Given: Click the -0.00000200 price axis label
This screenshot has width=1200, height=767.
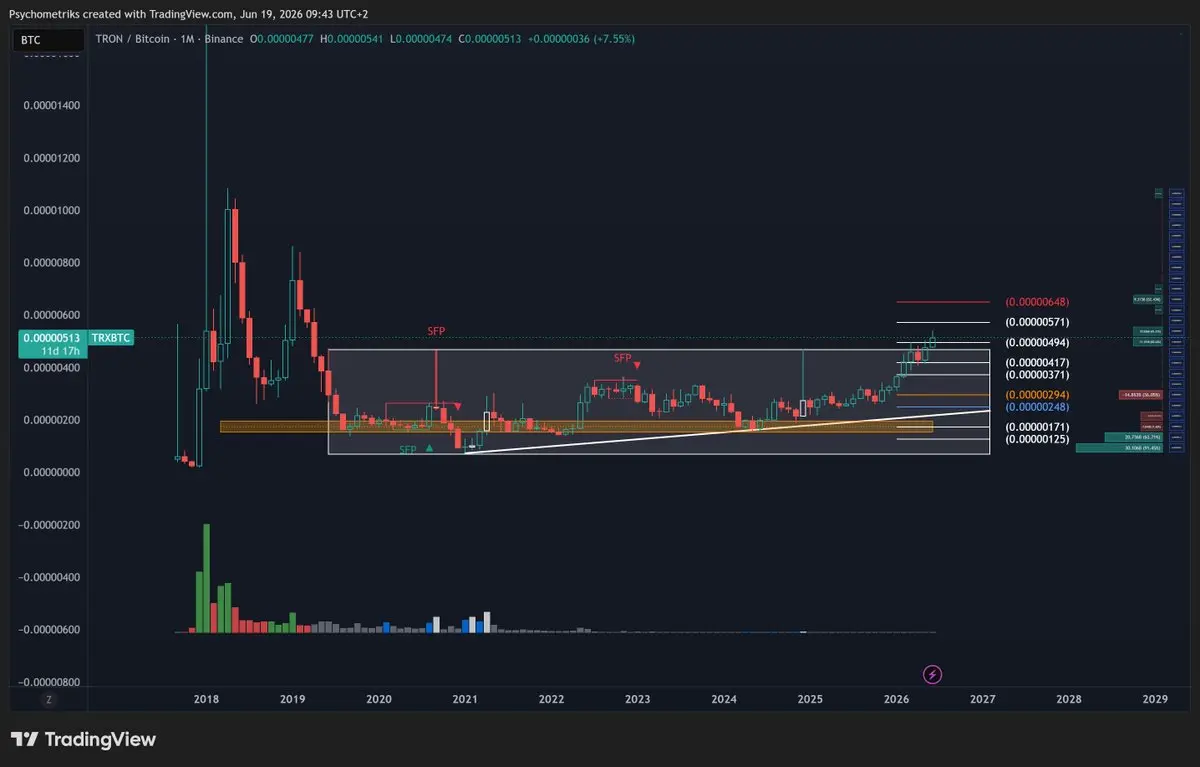Looking at the screenshot, I should click(50, 525).
